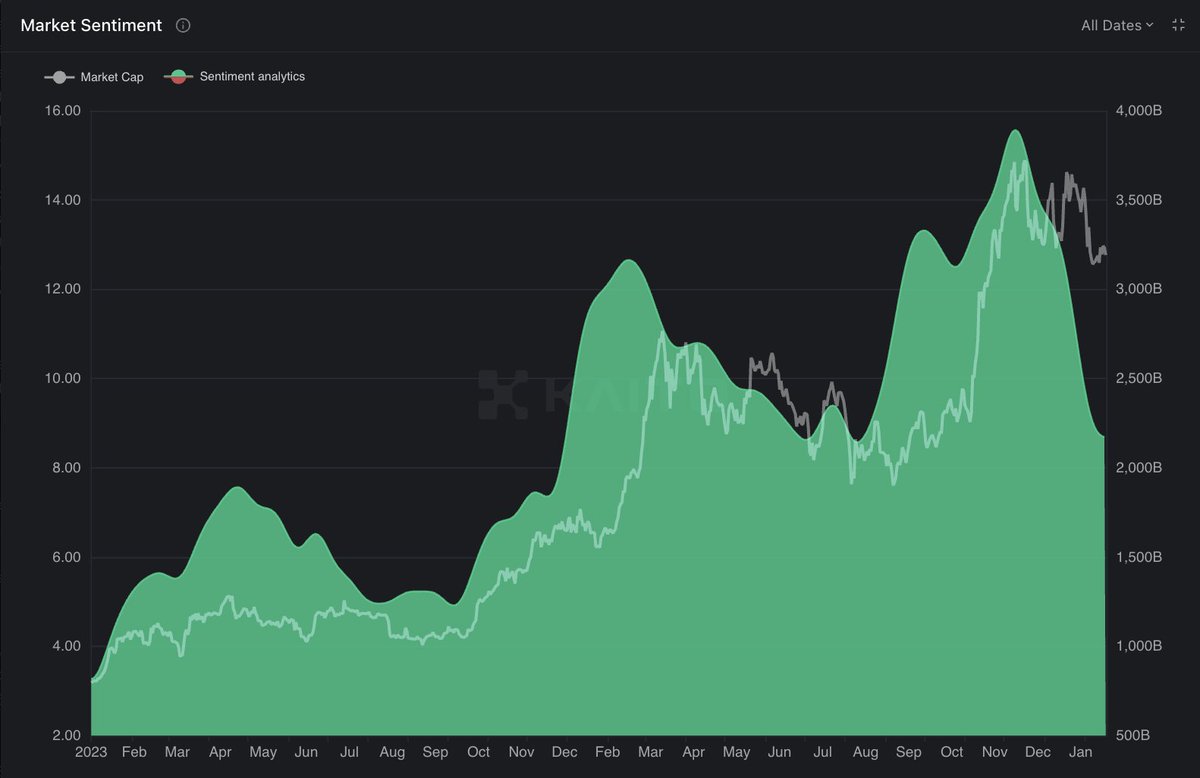The image size is (1200, 778).
Task: Click the 12.00 left axis label
Action: 63,289
